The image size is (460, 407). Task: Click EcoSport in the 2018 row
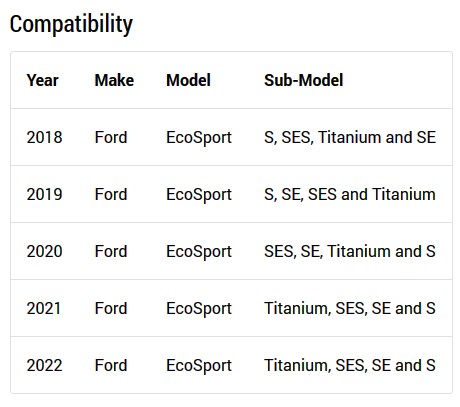pos(199,138)
